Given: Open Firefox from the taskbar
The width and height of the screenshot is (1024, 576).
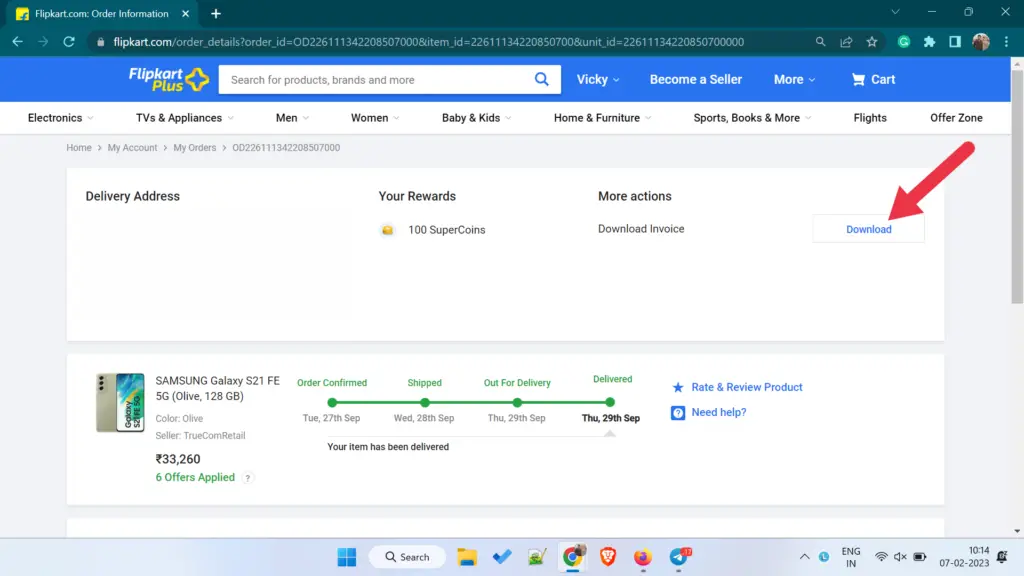Looking at the screenshot, I should pos(643,557).
